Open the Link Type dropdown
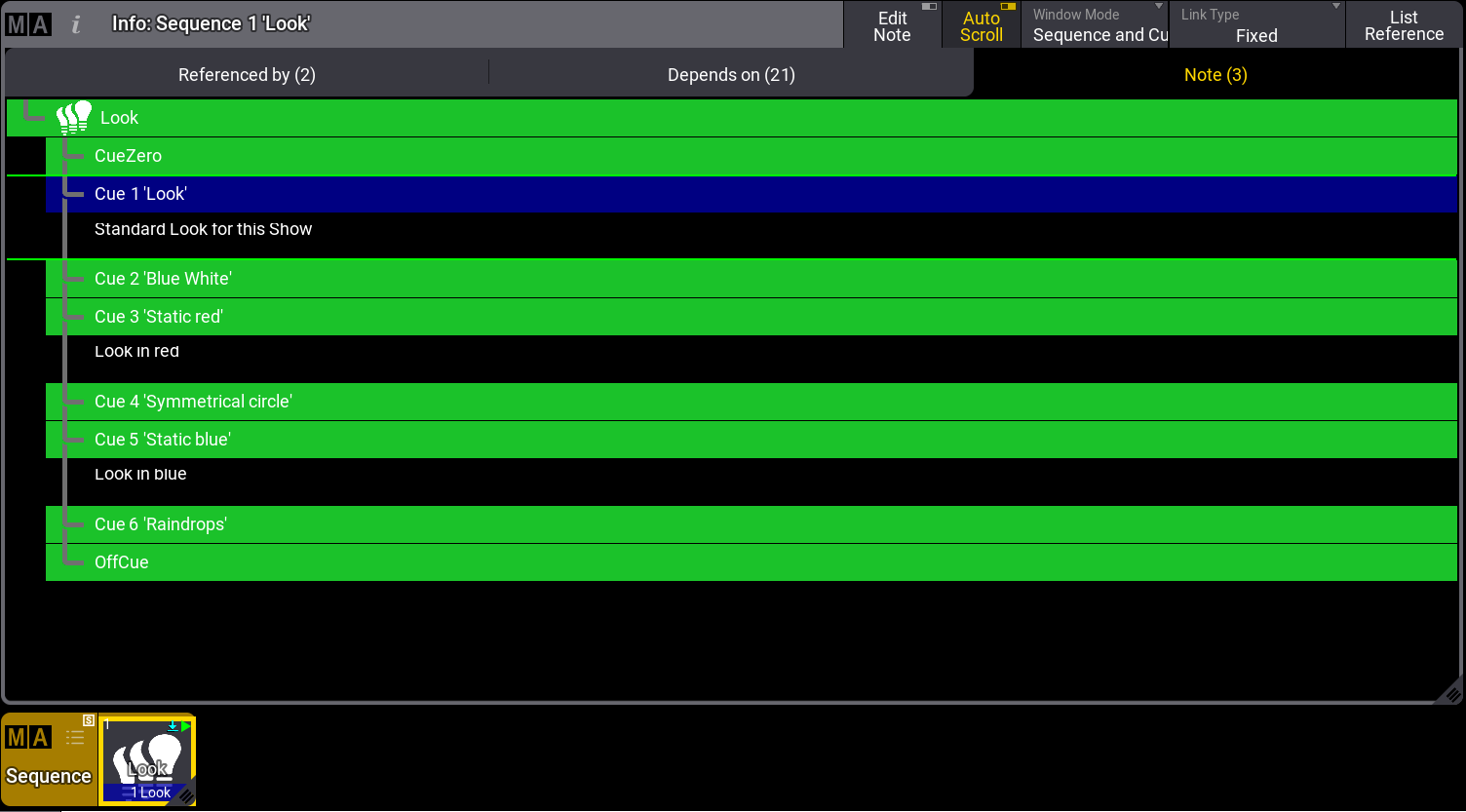Image resolution: width=1466 pixels, height=812 pixels. 1256,25
